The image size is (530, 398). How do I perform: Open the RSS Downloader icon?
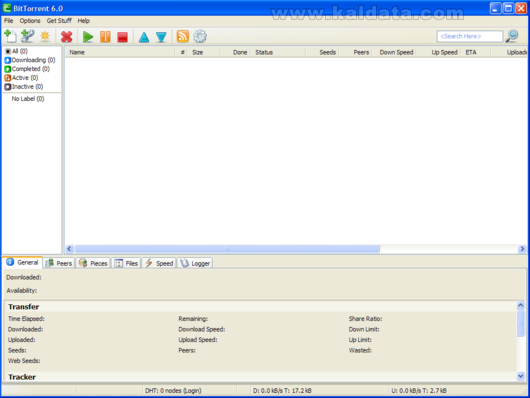(183, 36)
